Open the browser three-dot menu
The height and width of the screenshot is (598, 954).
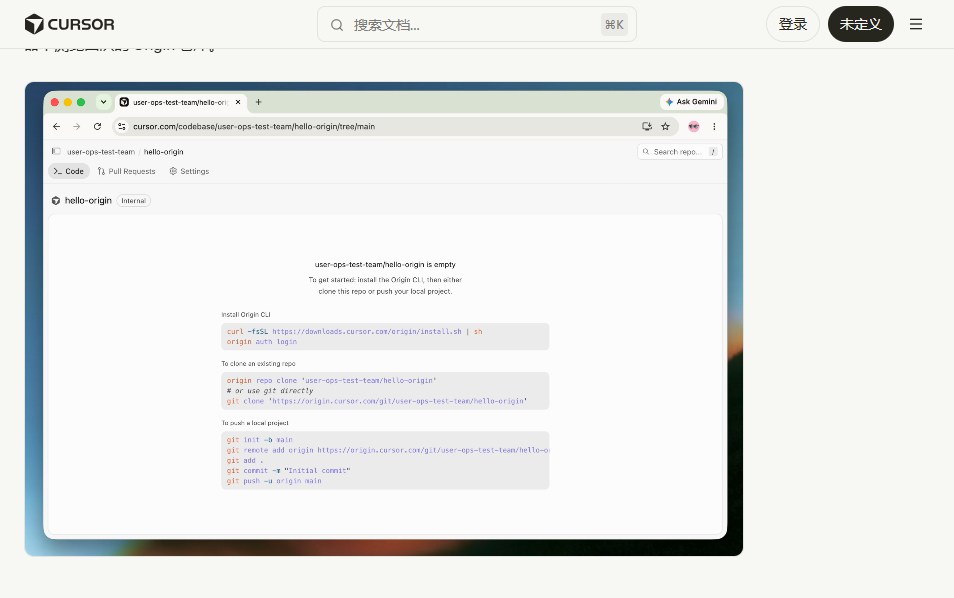pos(714,127)
